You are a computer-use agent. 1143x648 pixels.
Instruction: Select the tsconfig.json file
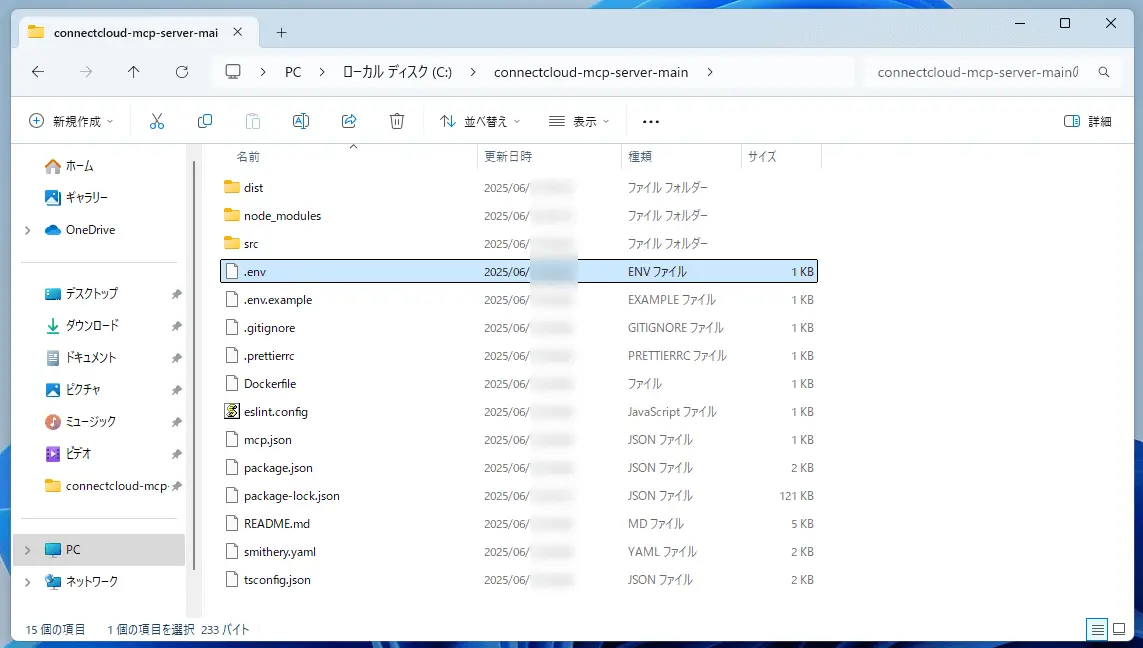coord(519,579)
